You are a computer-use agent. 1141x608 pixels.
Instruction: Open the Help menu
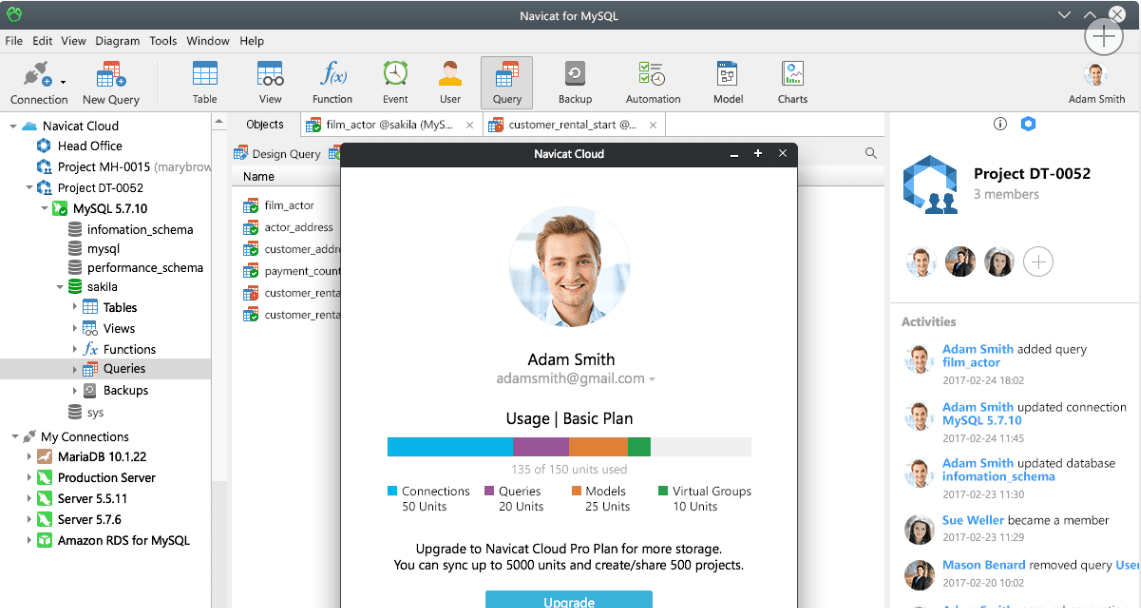(252, 41)
